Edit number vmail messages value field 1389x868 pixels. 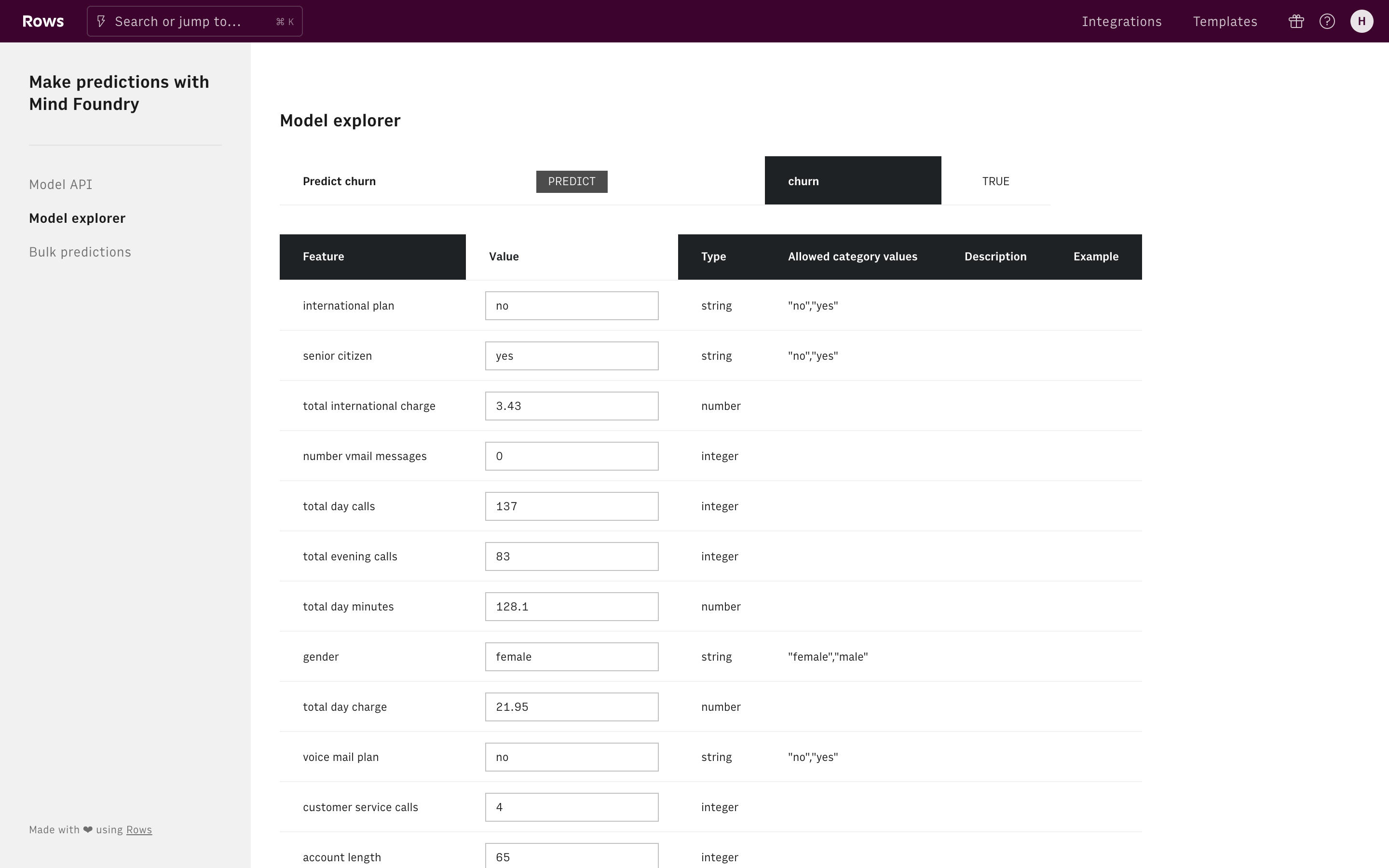click(572, 456)
